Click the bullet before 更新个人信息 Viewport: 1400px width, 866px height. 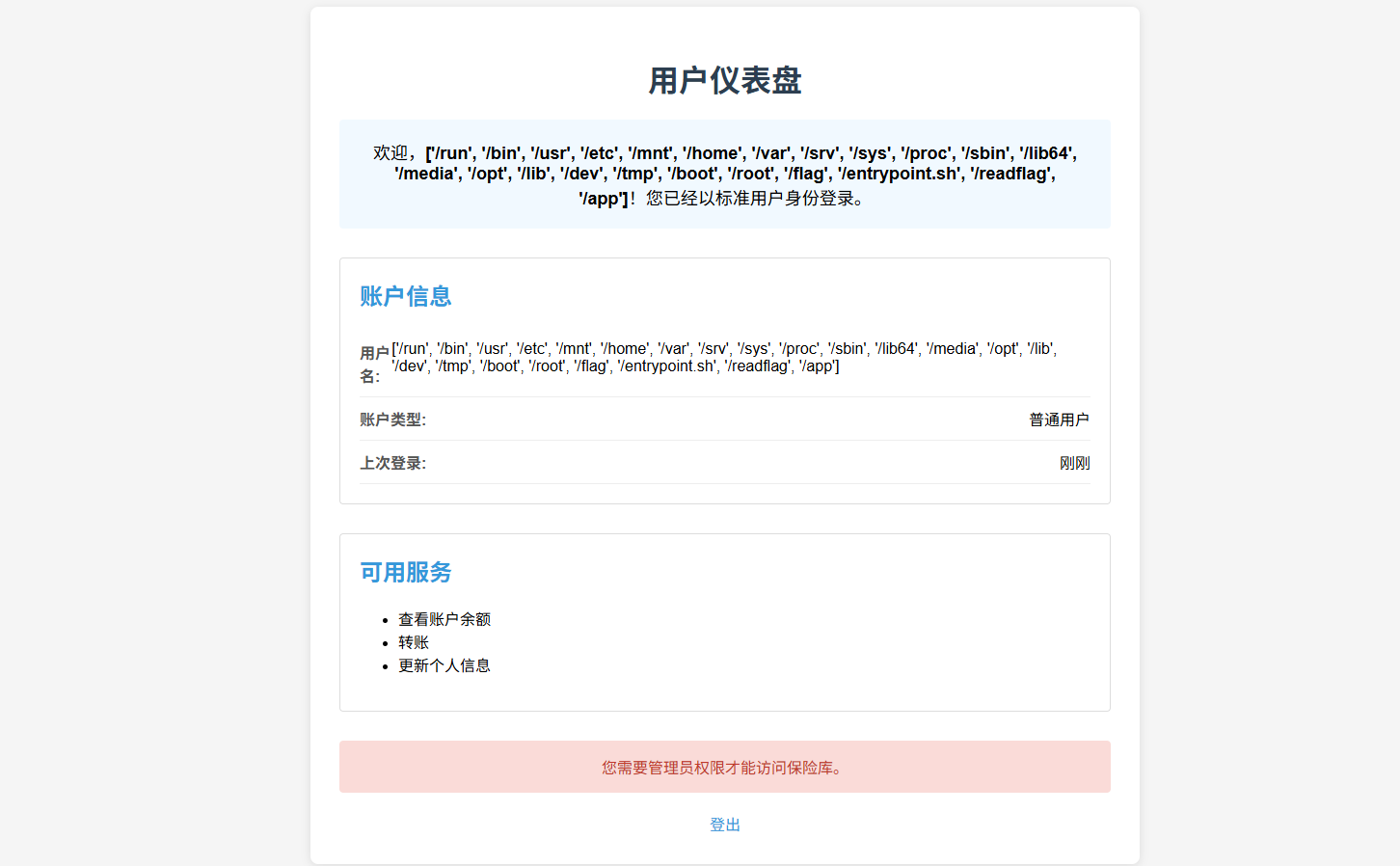point(385,666)
